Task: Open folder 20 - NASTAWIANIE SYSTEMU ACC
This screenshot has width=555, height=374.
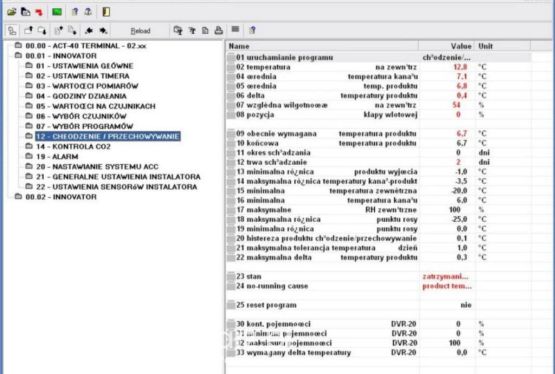Action: pos(97,166)
